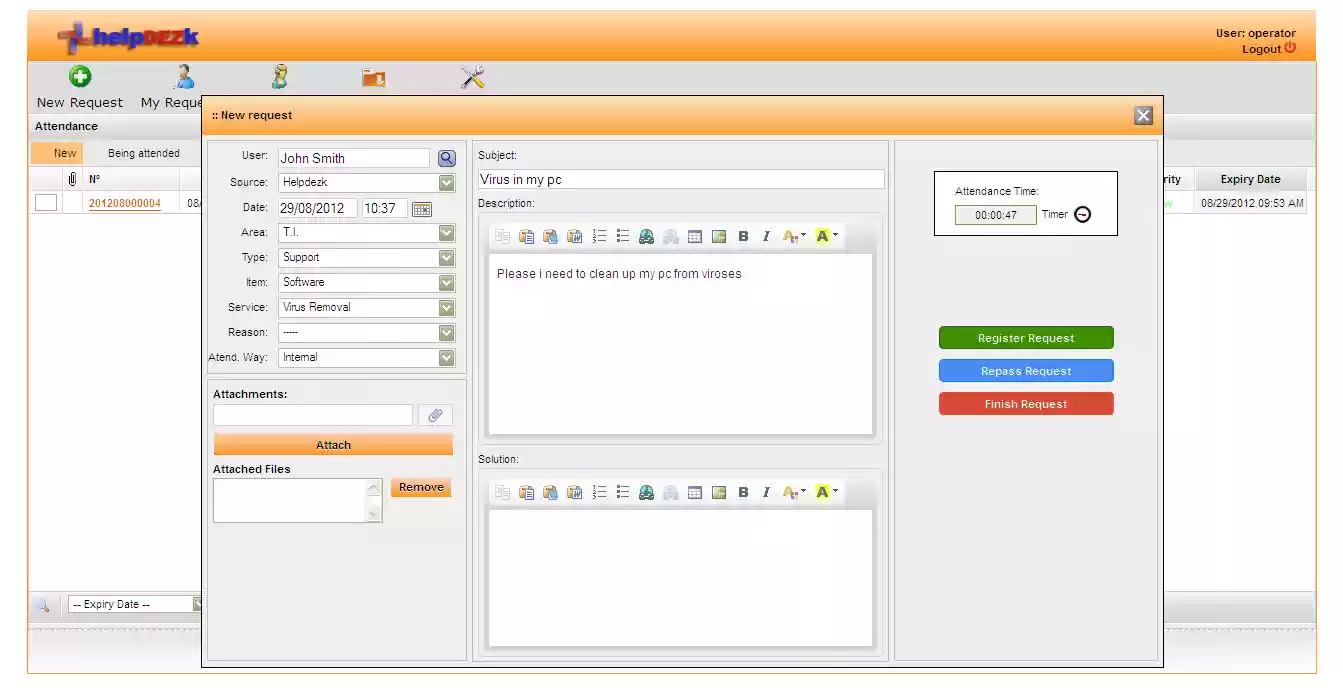
Task: Apply Bold in the Description editor
Action: 743,236
